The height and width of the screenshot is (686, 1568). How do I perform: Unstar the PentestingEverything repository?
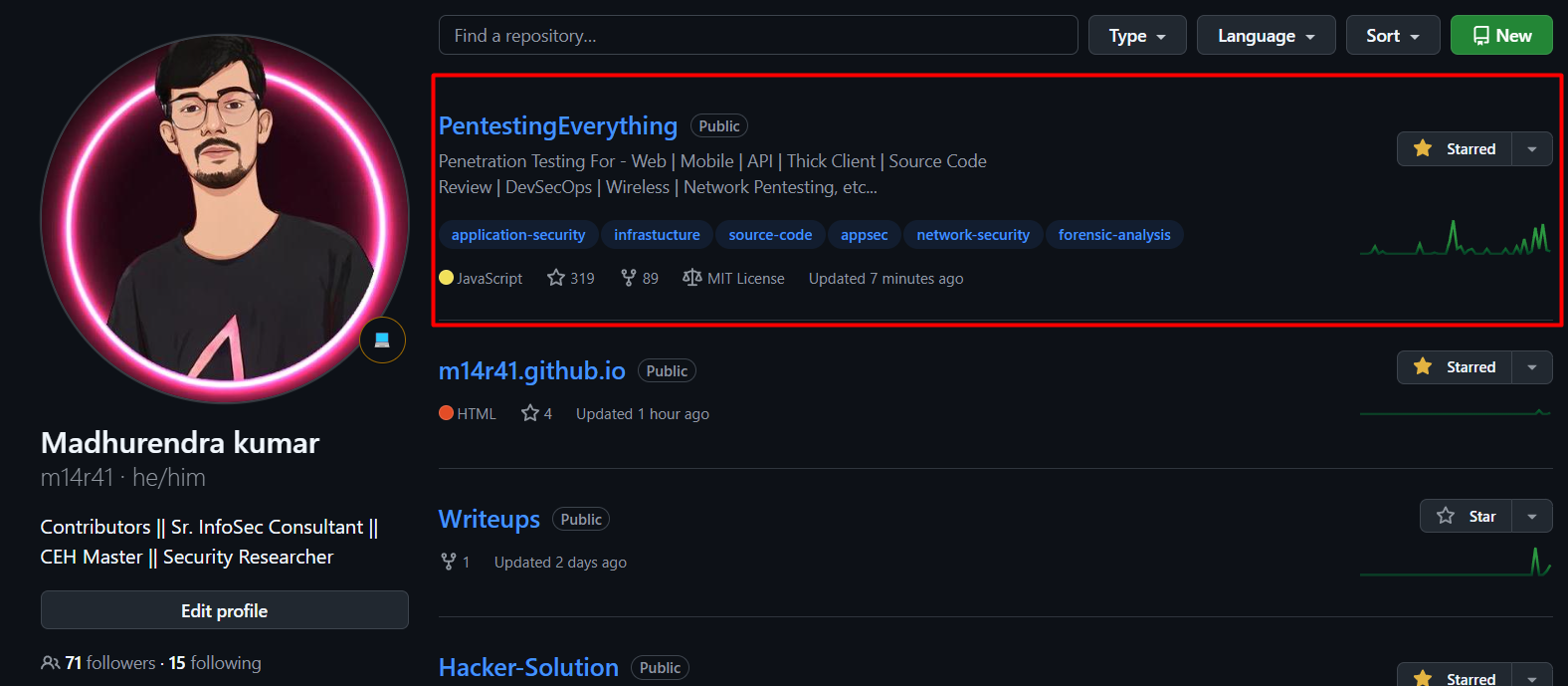(1455, 148)
